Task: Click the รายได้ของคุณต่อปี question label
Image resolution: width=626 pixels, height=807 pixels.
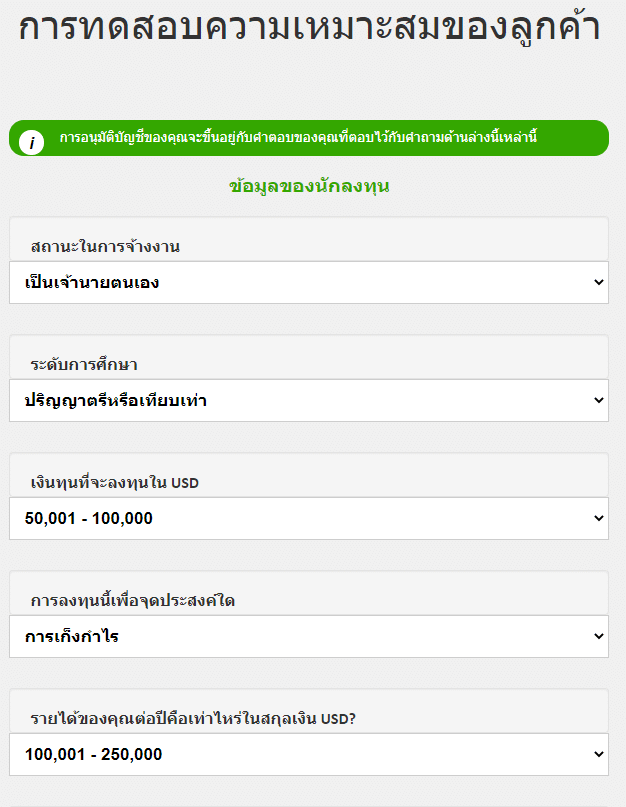Action: point(194,718)
